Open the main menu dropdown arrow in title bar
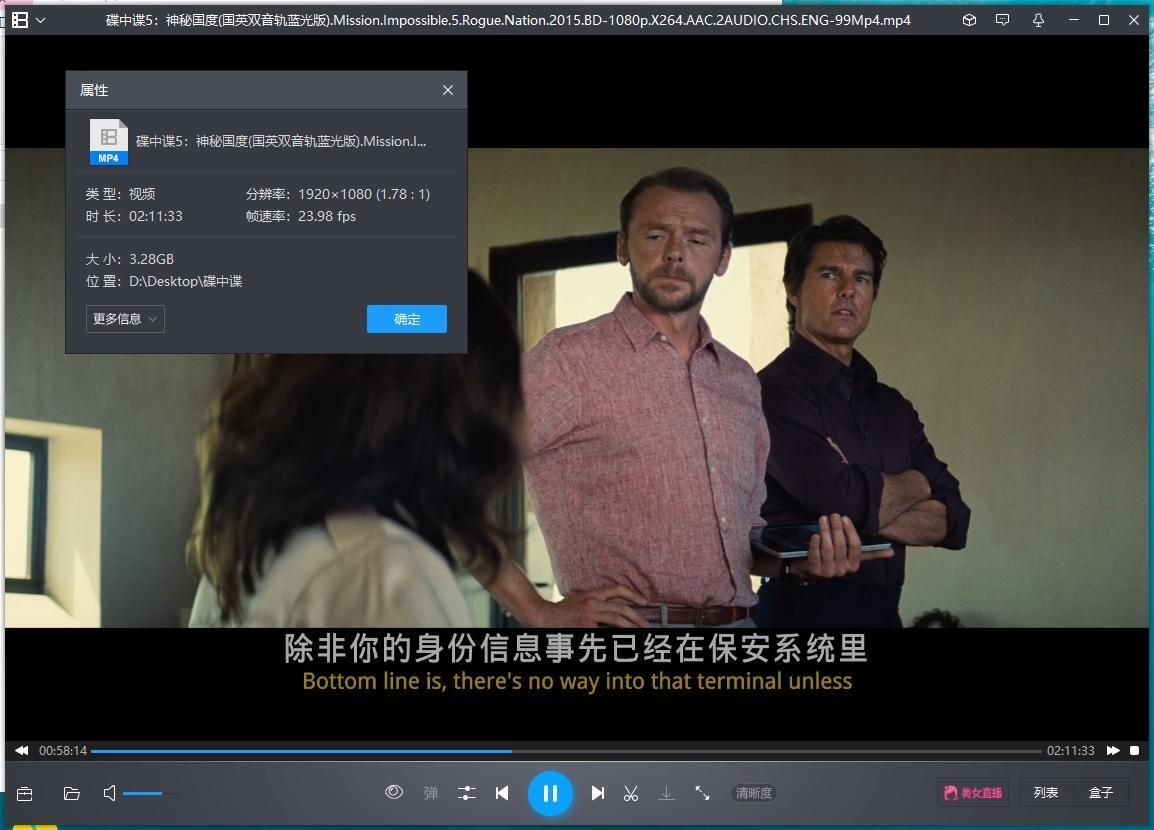The image size is (1154, 830). [x=40, y=20]
